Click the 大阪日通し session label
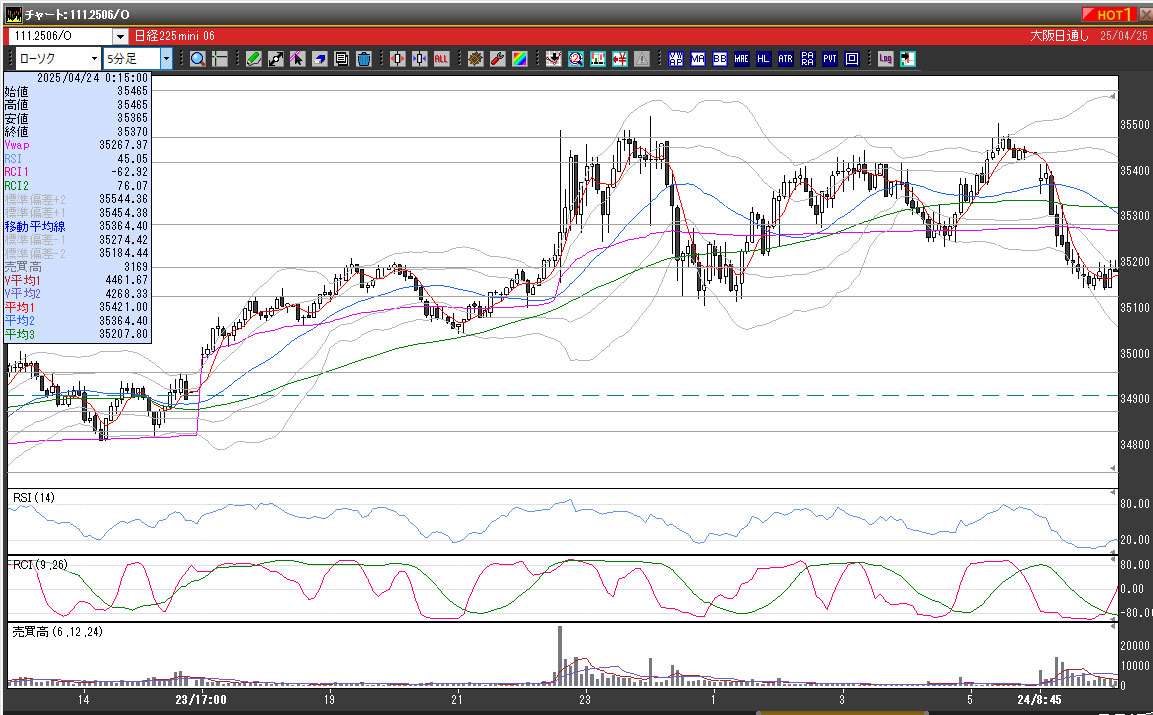The image size is (1153, 715). pos(1059,36)
